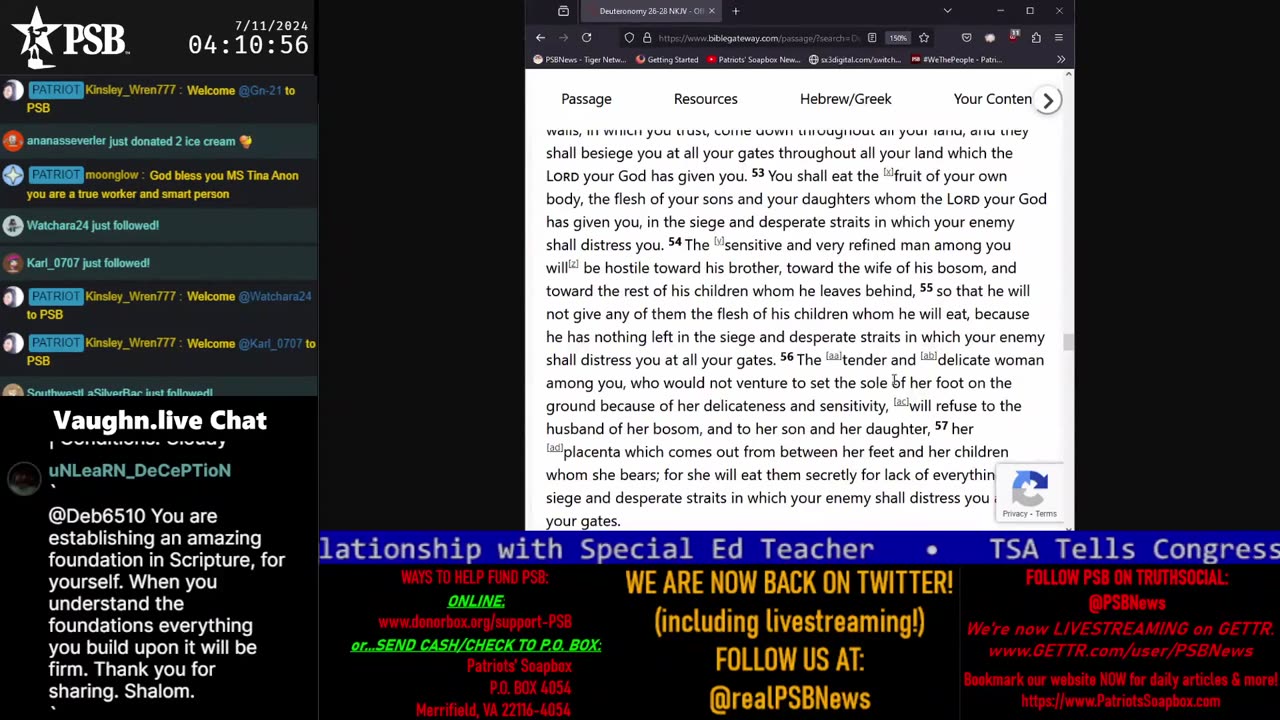1280x720 pixels.
Task: Click the www.GETTR.com/user/PSBNews text
Action: click(1120, 651)
